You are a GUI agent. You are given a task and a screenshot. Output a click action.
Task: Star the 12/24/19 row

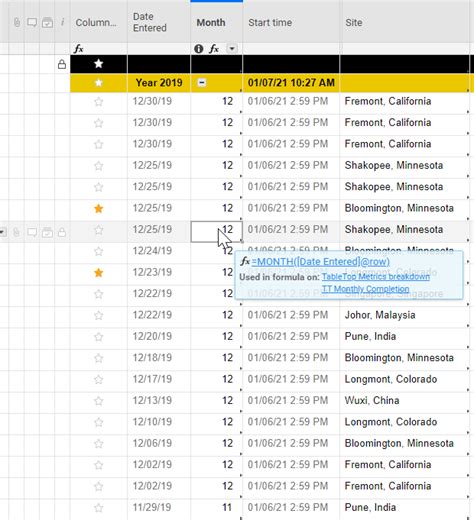98,251
